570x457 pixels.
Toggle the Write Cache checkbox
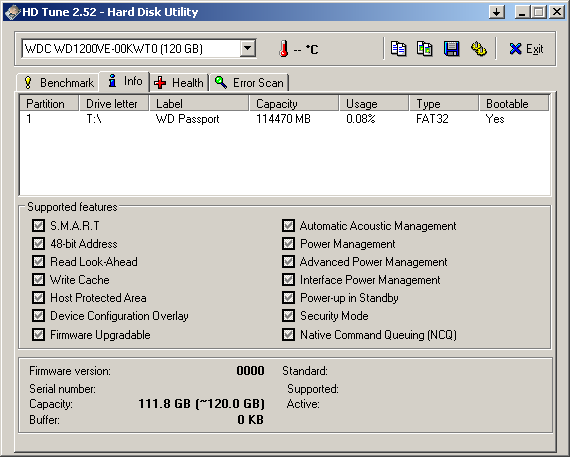[38, 280]
